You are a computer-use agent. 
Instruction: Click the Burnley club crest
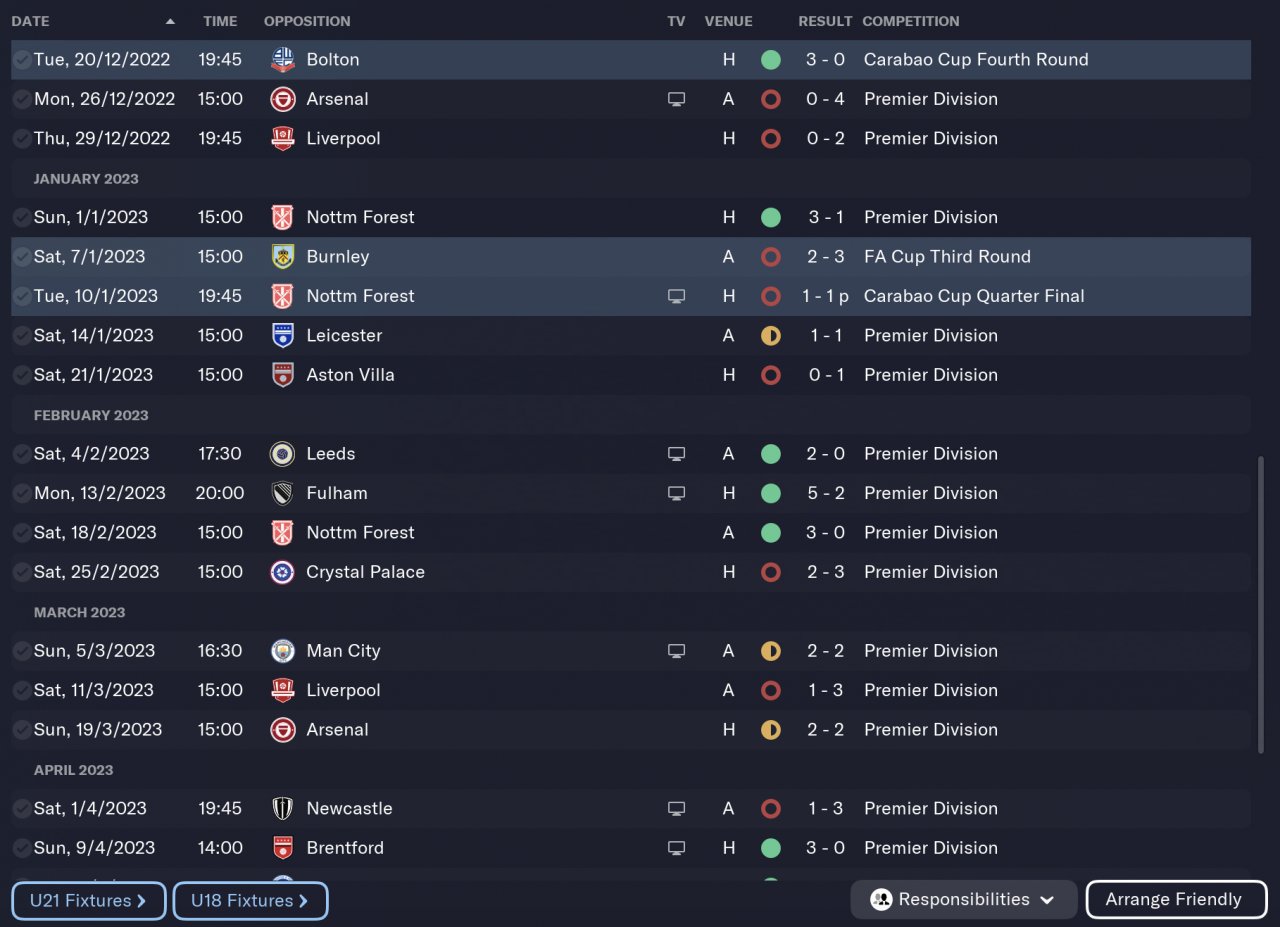[283, 257]
